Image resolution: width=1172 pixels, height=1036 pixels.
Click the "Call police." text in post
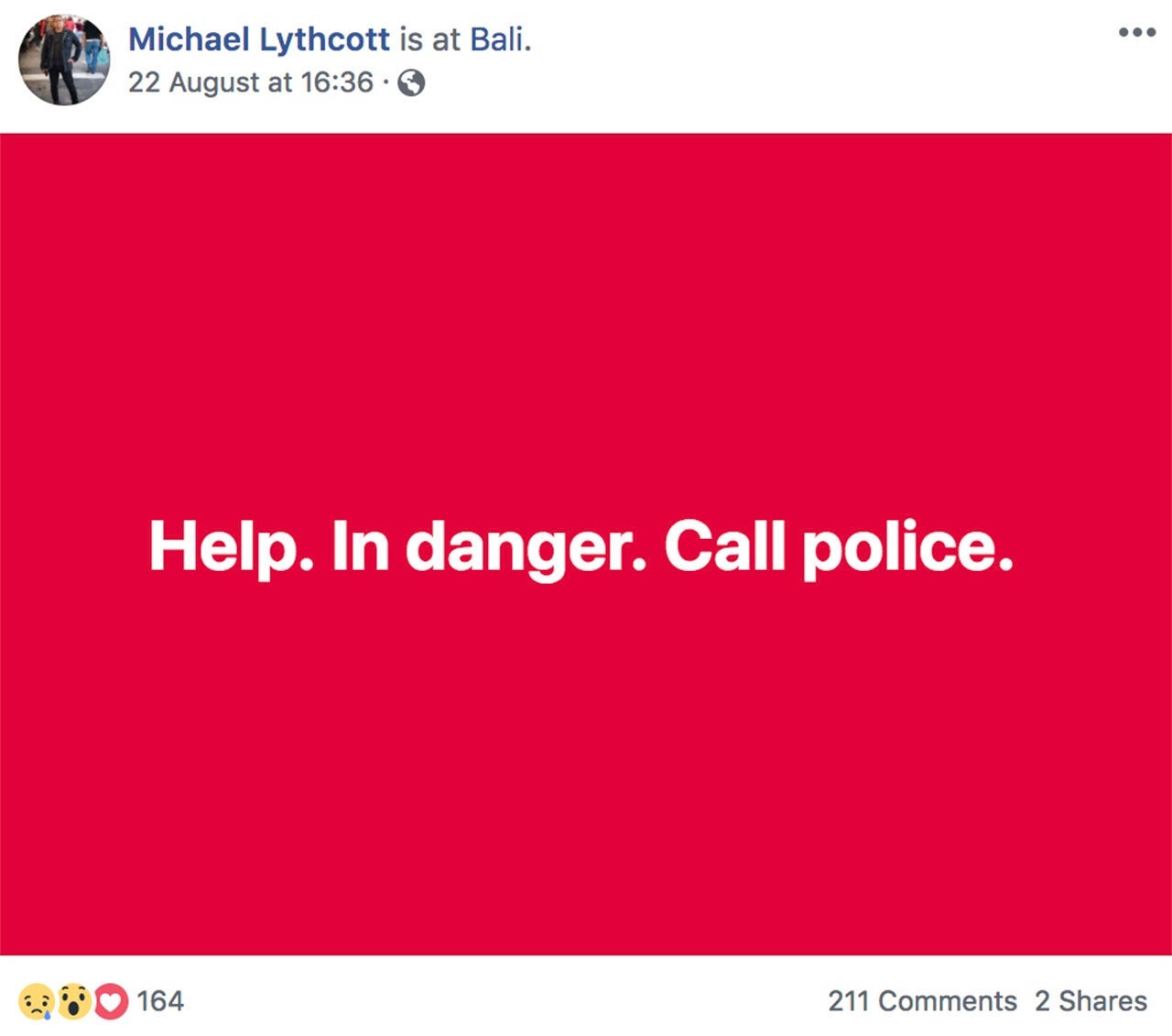pyautogui.click(x=839, y=547)
